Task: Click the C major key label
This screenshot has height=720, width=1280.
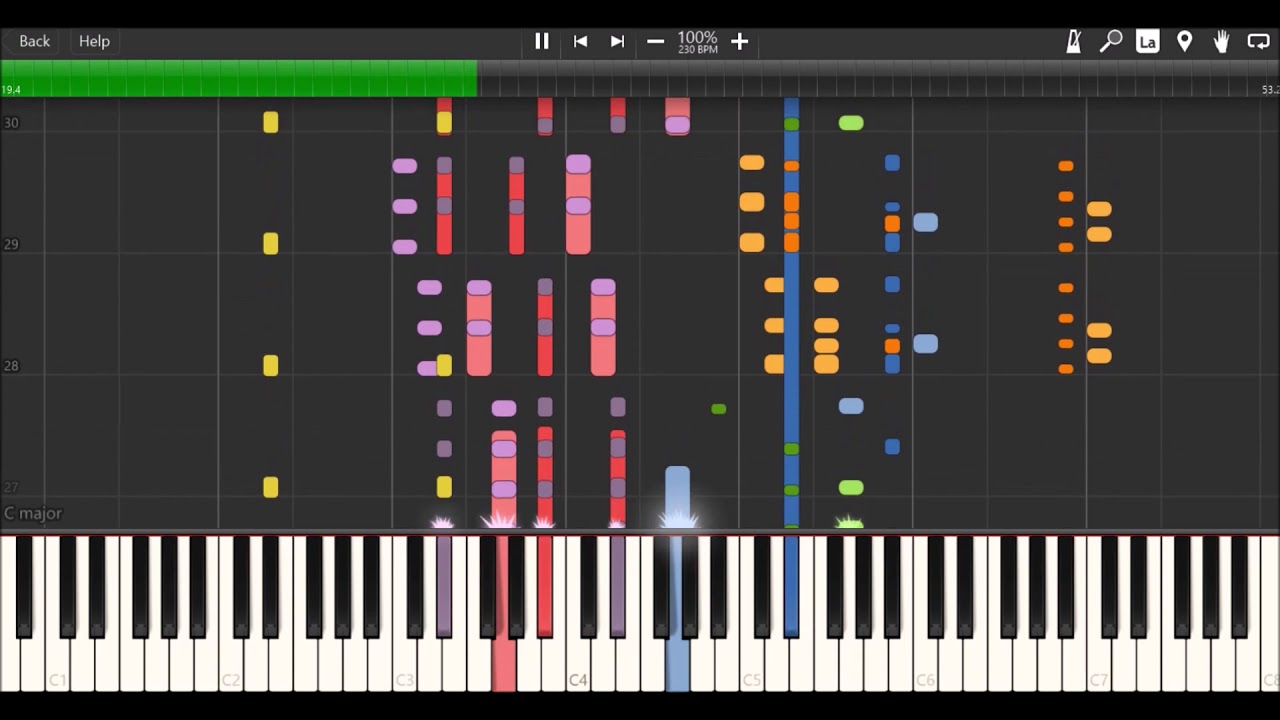Action: [33, 513]
